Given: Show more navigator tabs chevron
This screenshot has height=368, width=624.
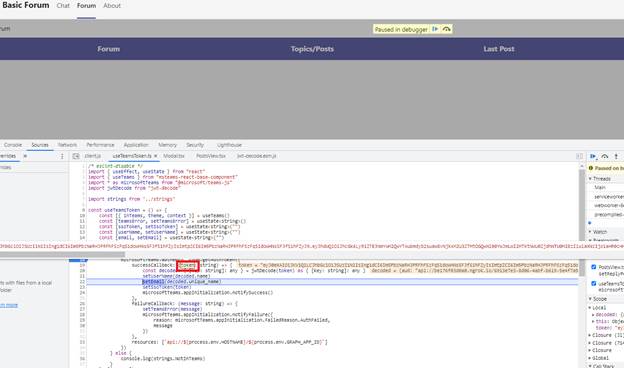Looking at the screenshot, I should pos(25,156).
